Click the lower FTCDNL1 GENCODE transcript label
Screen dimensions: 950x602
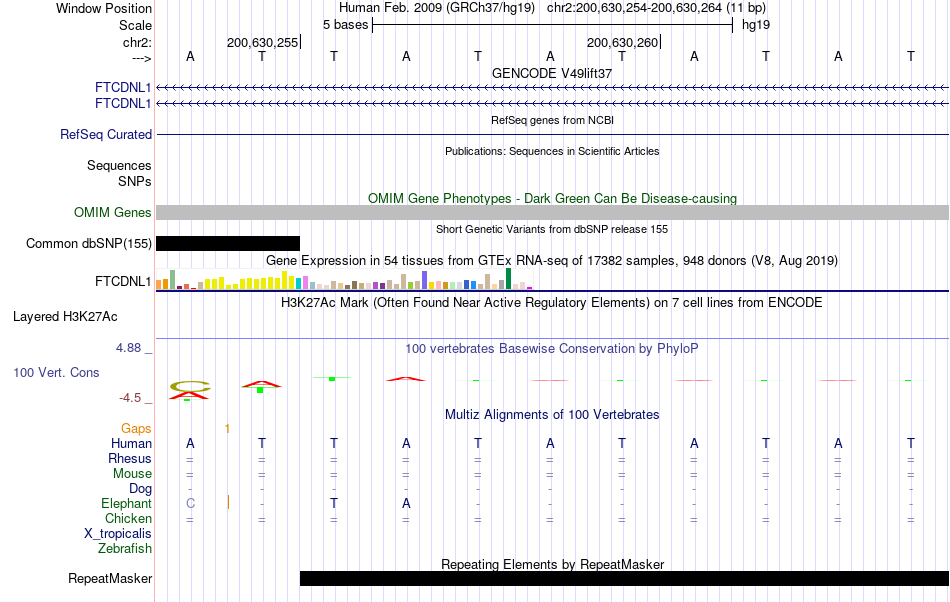coord(123,104)
